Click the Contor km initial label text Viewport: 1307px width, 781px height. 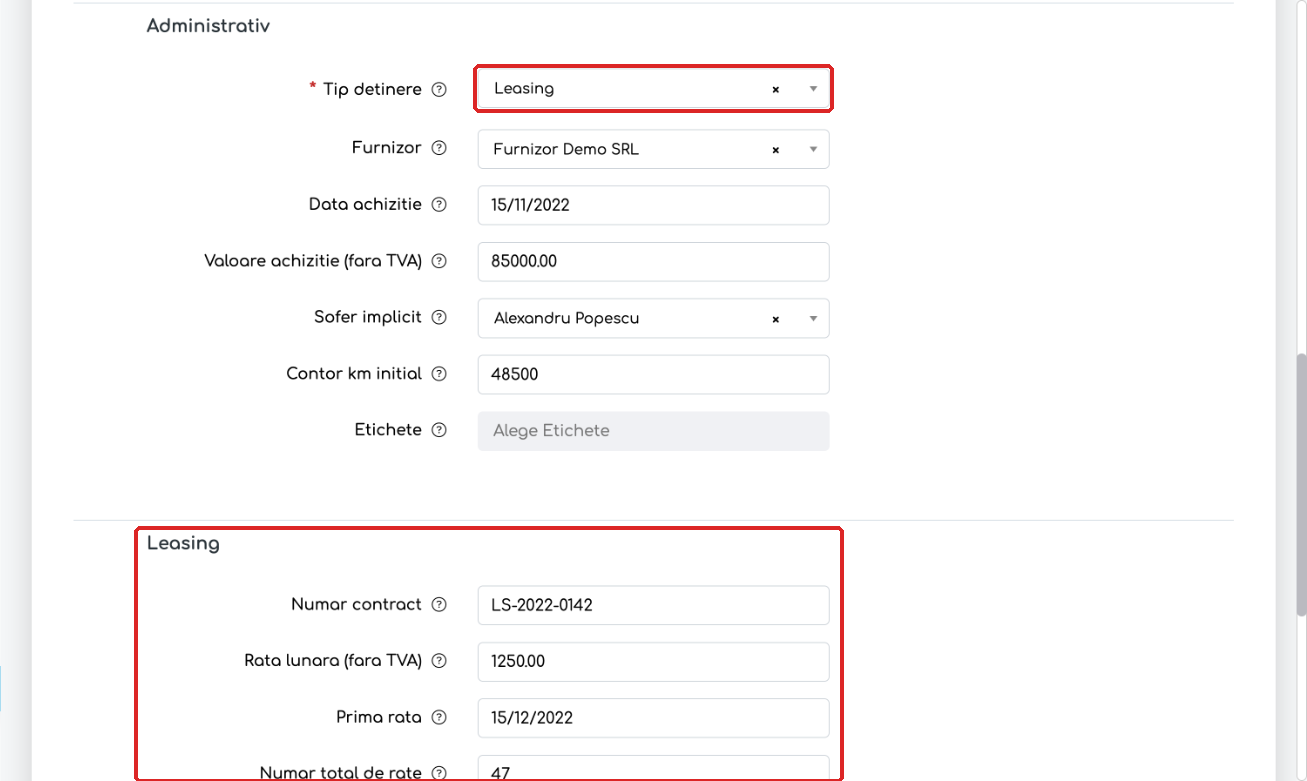pyautogui.click(x=354, y=374)
